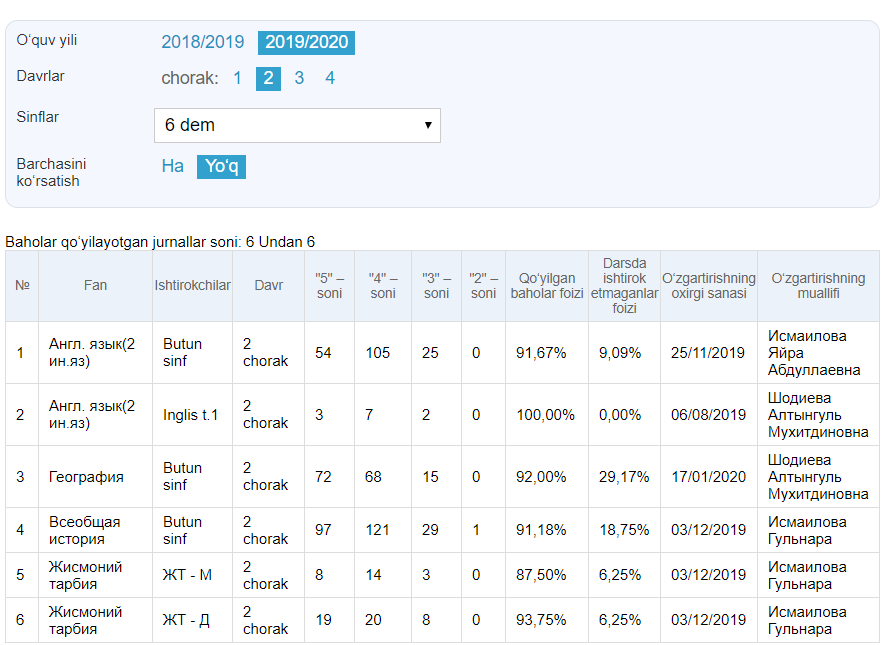
Task: Click the 100,00% grade percentage
Action: click(545, 415)
